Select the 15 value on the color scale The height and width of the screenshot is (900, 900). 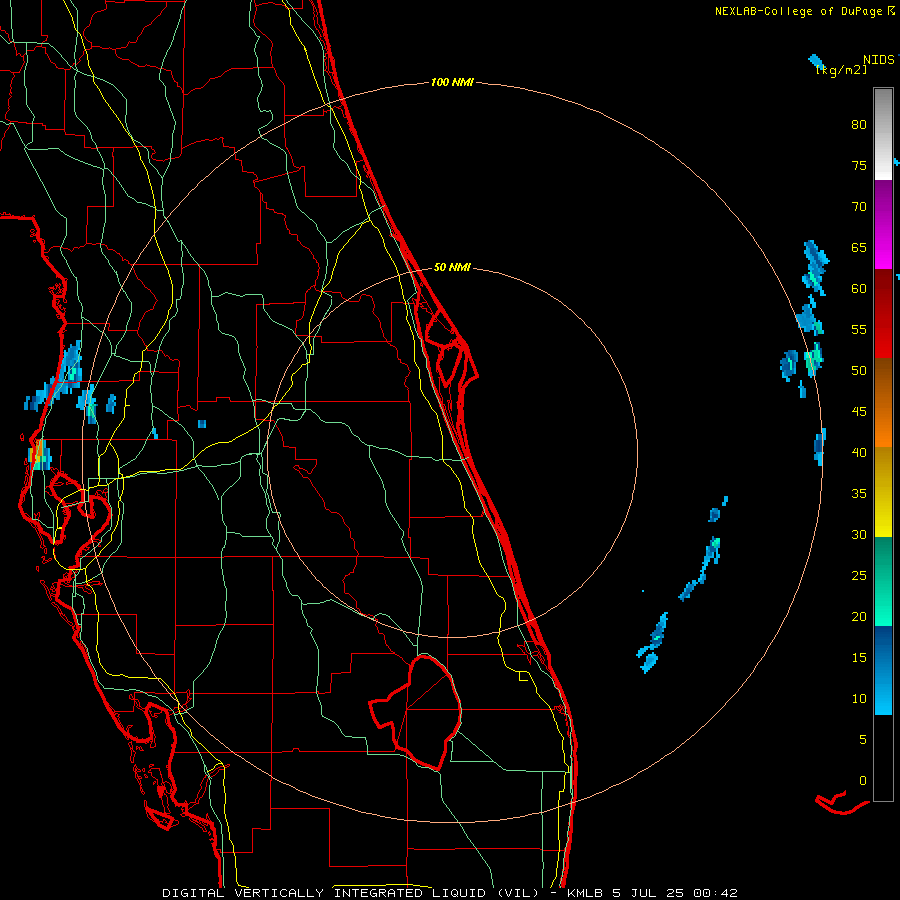[859, 657]
